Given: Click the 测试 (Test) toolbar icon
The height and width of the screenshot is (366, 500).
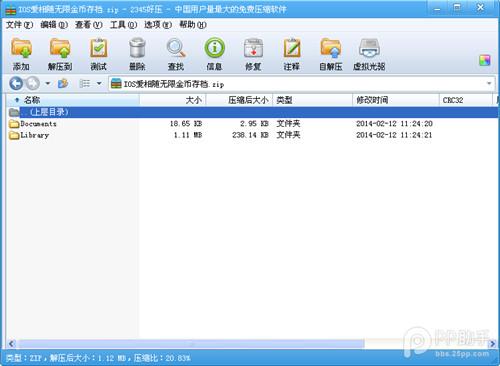Looking at the screenshot, I should (99, 49).
